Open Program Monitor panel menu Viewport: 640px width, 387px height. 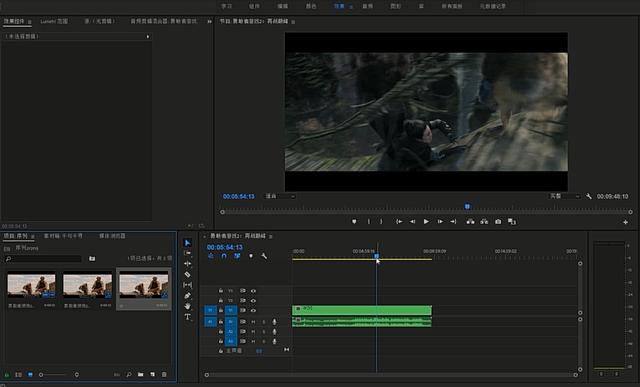coord(293,21)
